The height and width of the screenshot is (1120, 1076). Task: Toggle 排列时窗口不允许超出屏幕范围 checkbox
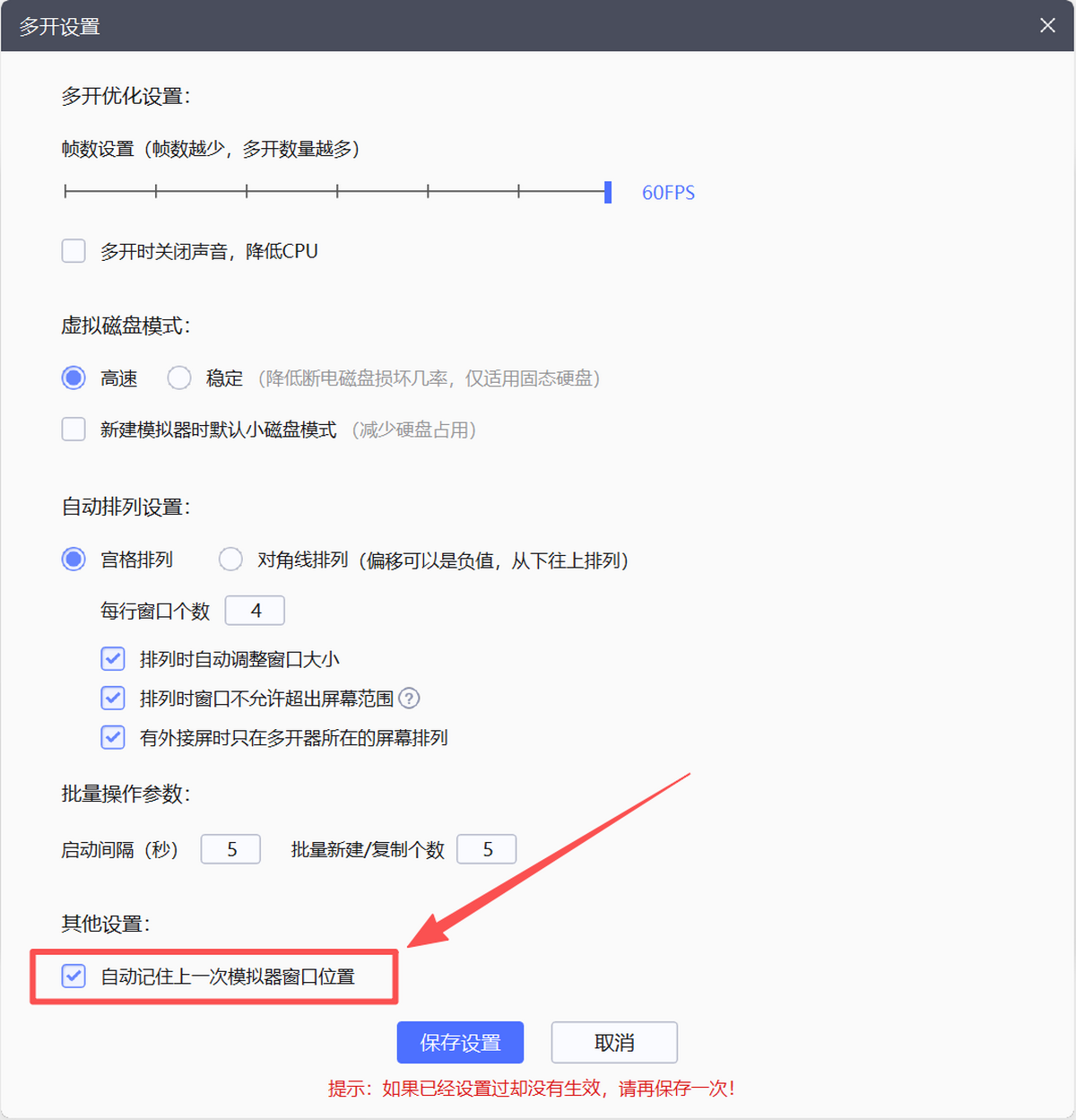113,698
